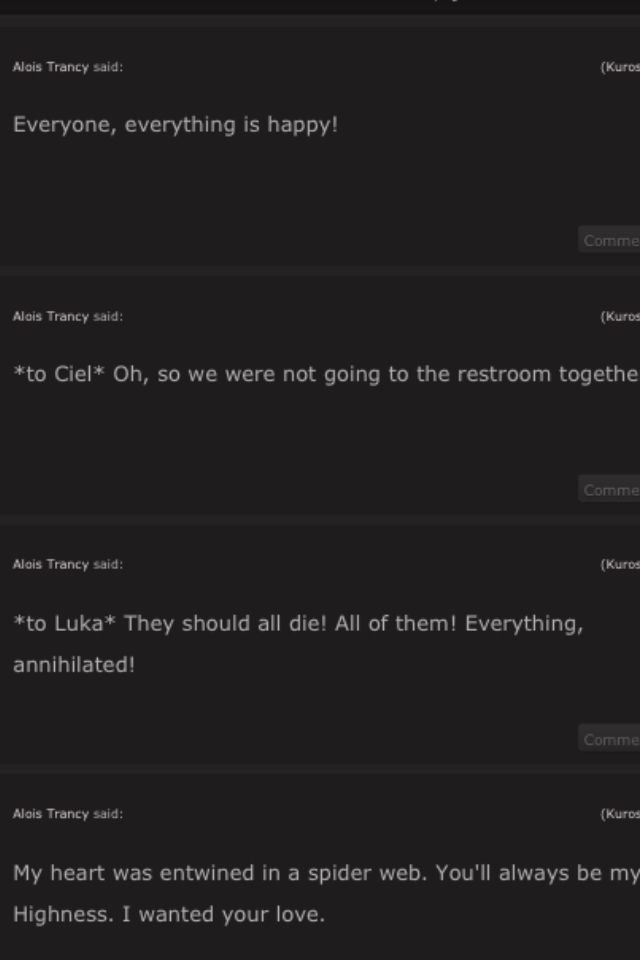Click the '*to Luka*' tag in the quote
Viewport: 640px width, 960px height.
(x=64, y=624)
